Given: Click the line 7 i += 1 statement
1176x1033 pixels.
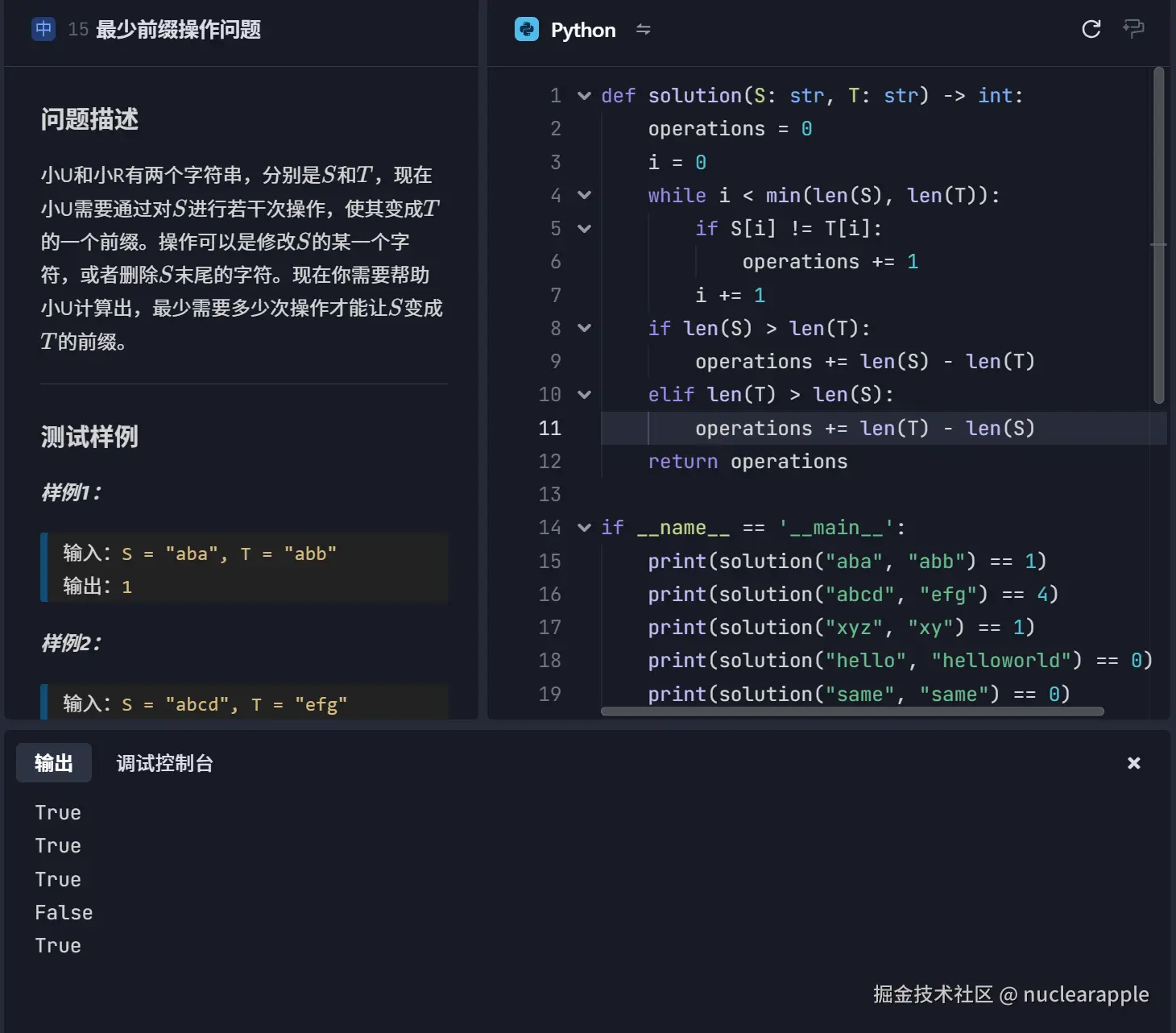Looking at the screenshot, I should coord(730,296).
